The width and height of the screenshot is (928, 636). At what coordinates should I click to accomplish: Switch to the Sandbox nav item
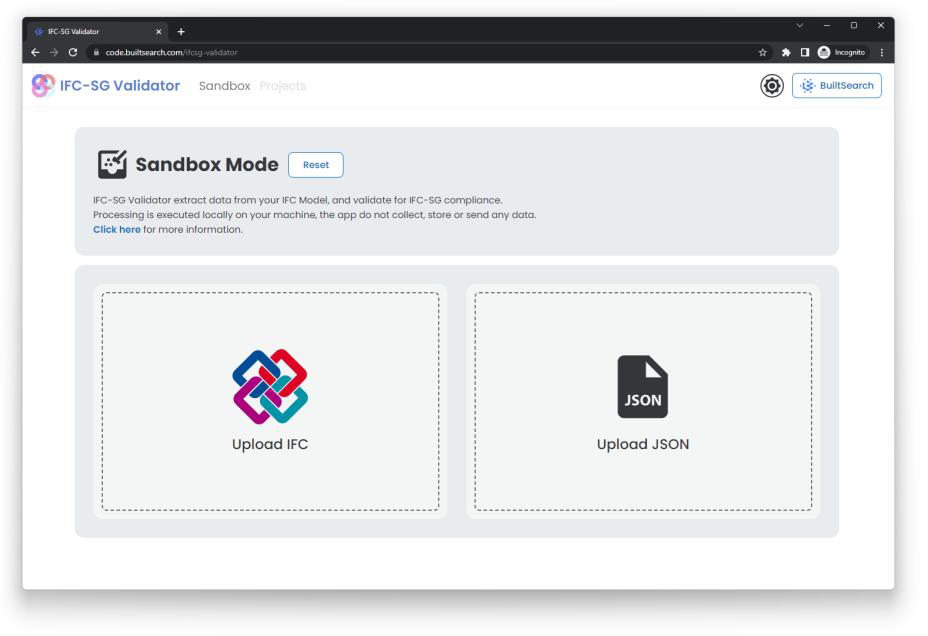225,86
